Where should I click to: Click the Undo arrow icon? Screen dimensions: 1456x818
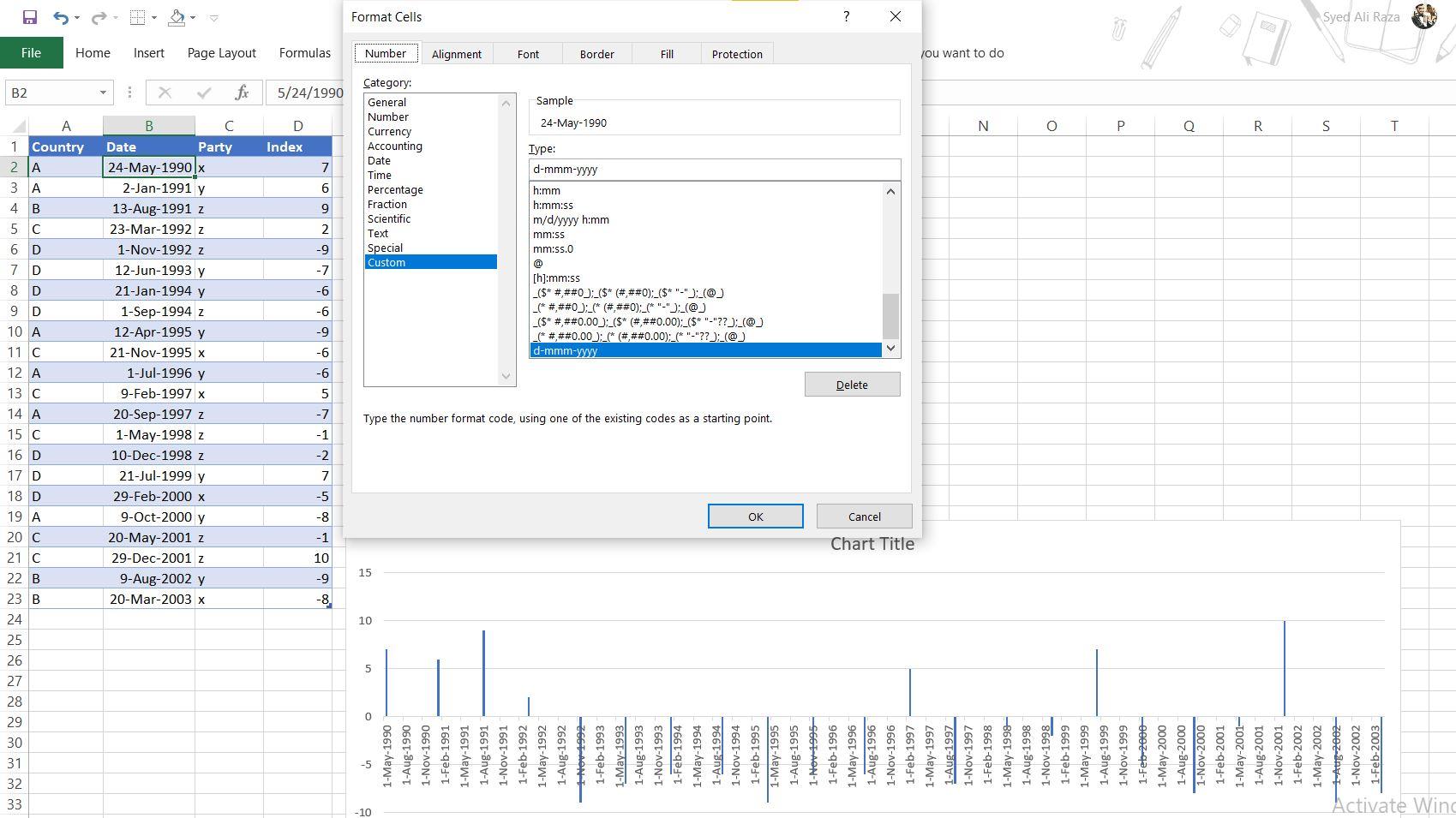point(59,17)
